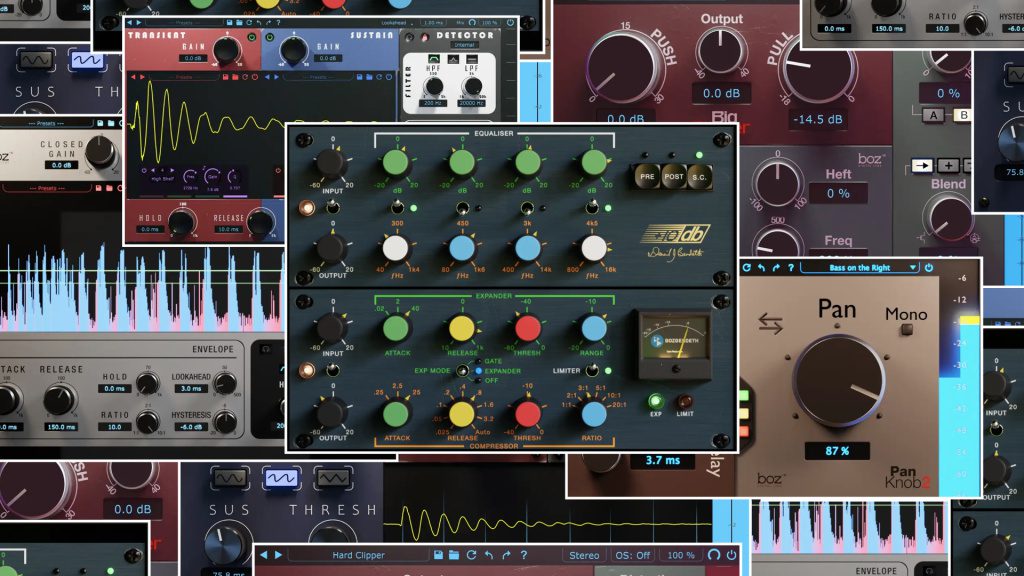
Task: Click undo in Hard Clipper toolbar
Action: click(x=489, y=555)
